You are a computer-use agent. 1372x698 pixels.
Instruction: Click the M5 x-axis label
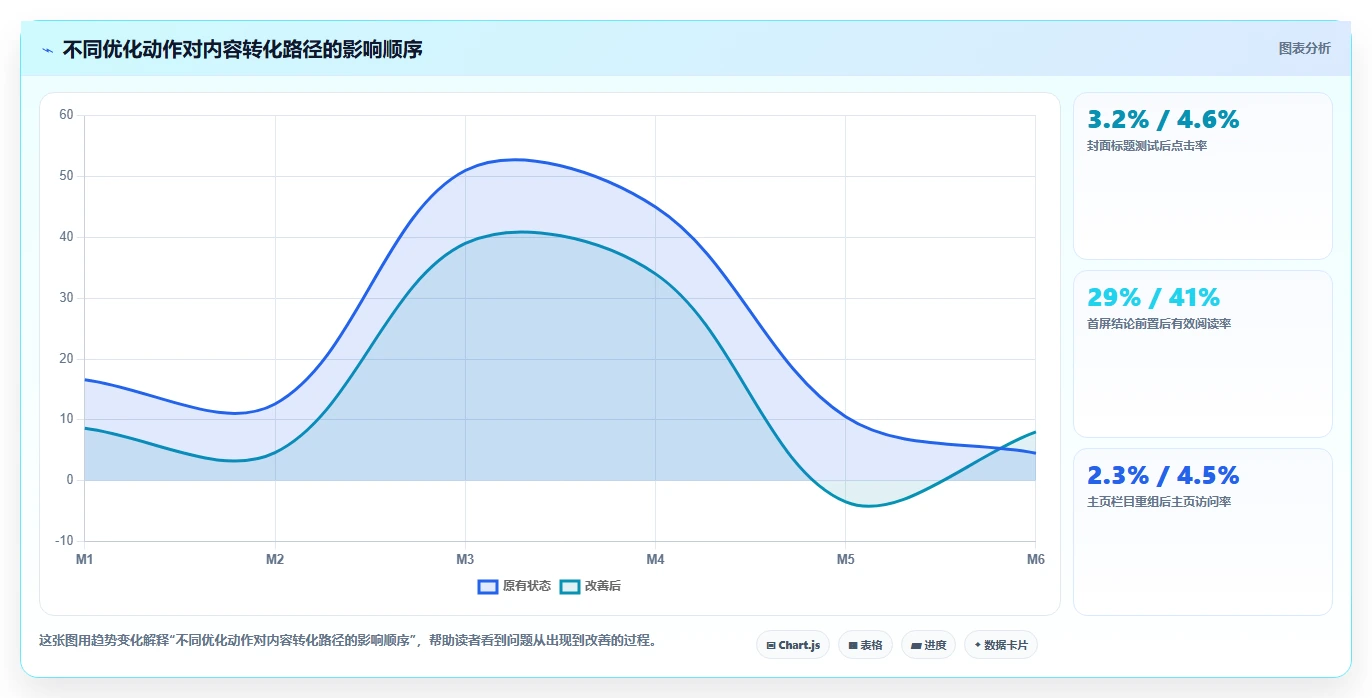point(845,559)
